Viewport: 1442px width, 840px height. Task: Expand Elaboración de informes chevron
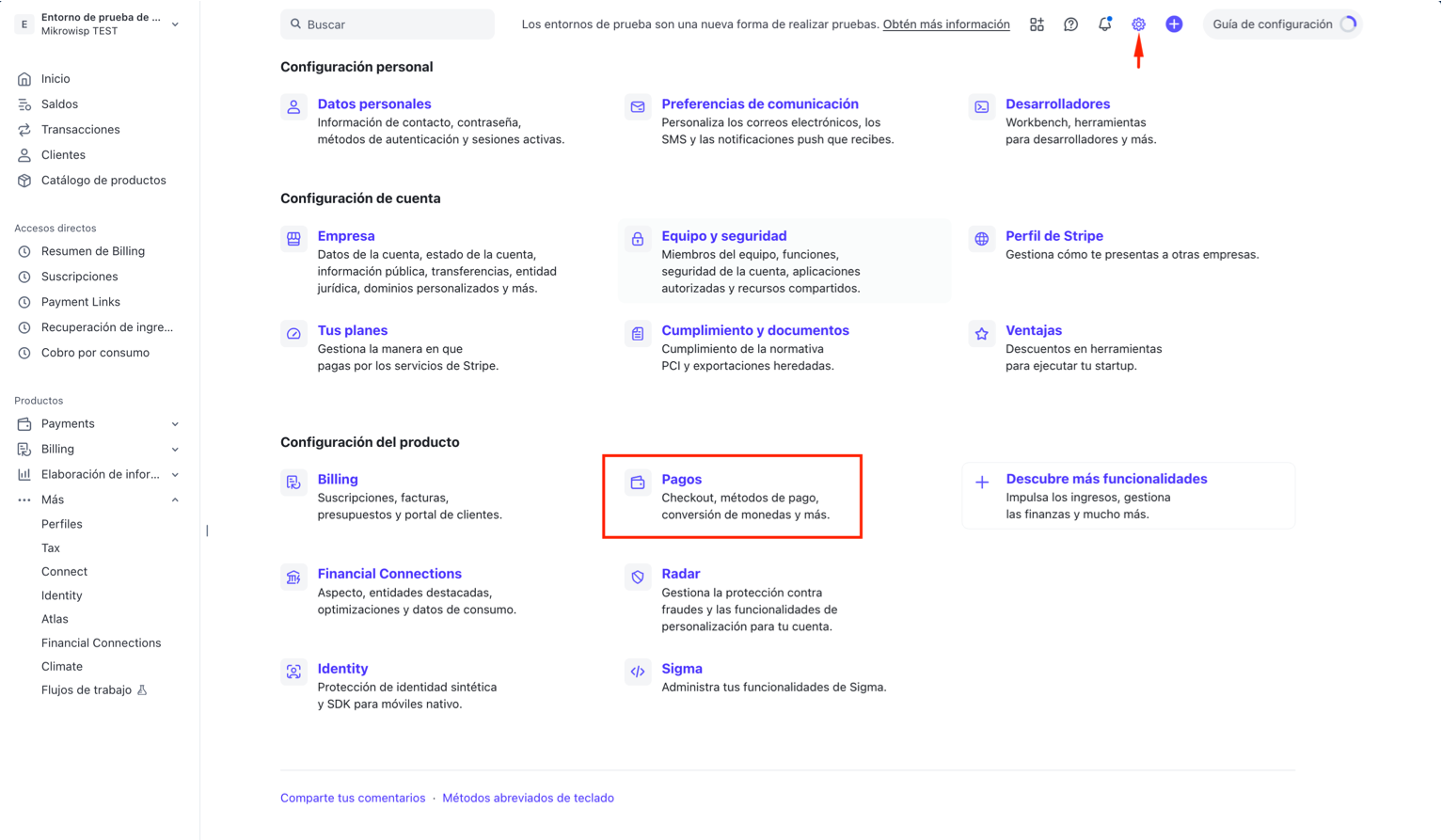coord(175,475)
